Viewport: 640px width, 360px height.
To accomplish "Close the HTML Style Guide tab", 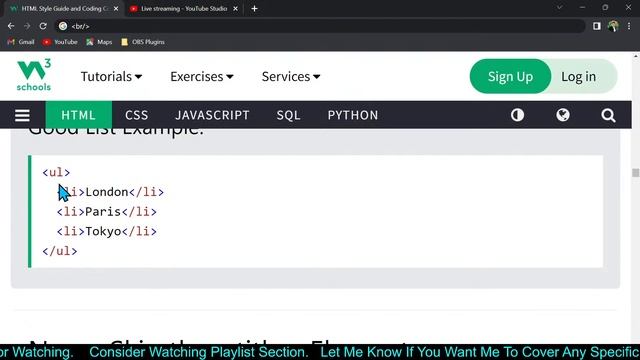I will tap(116, 9).
